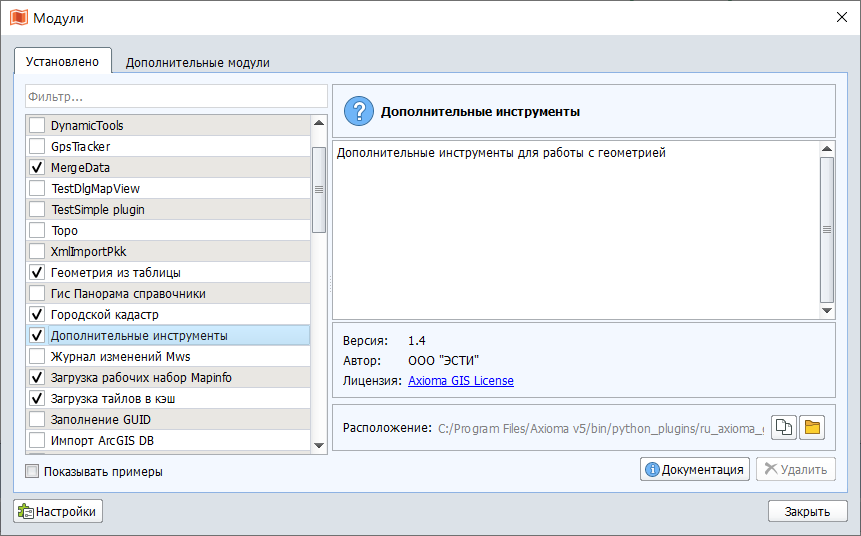The height and width of the screenshot is (536, 861).
Task: Click the Фильтр search field
Action: [176, 97]
